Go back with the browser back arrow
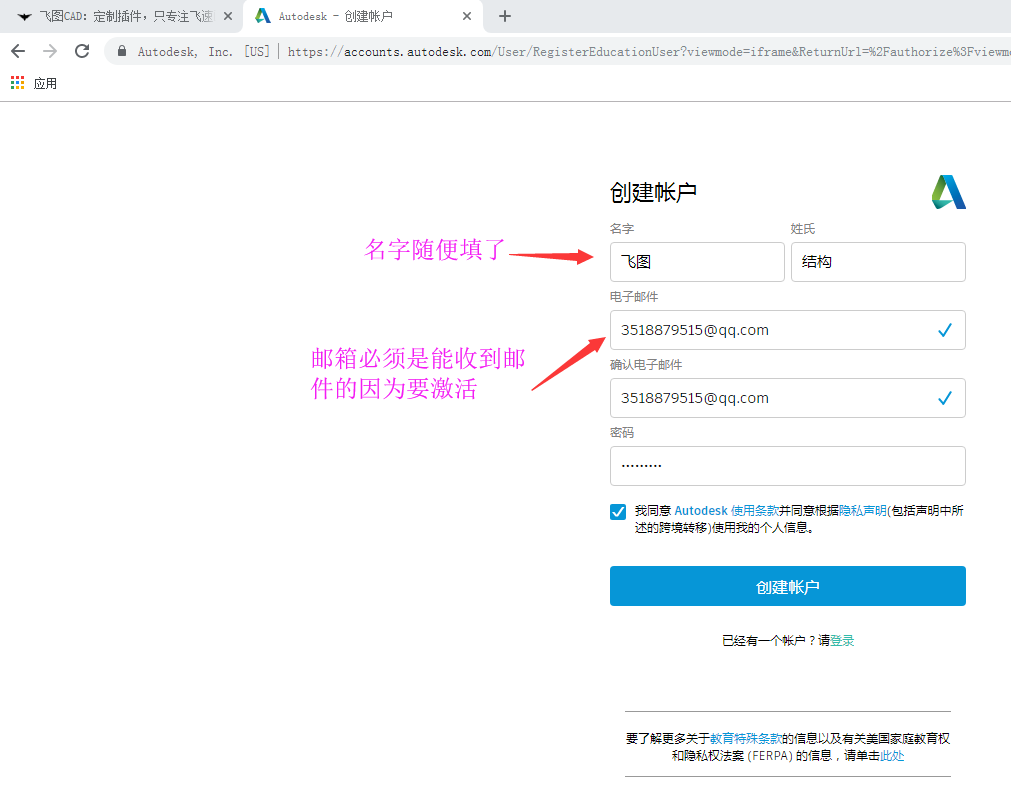 pos(18,51)
